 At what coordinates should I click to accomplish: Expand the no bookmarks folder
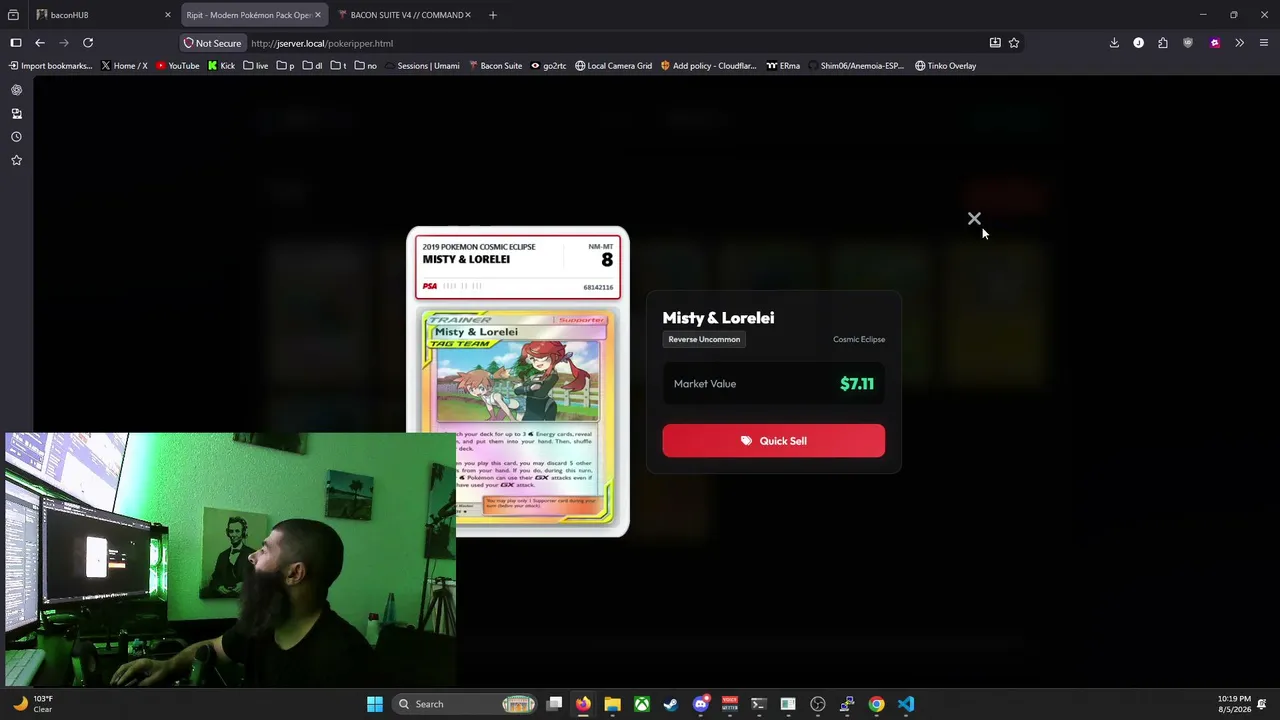pos(365,66)
